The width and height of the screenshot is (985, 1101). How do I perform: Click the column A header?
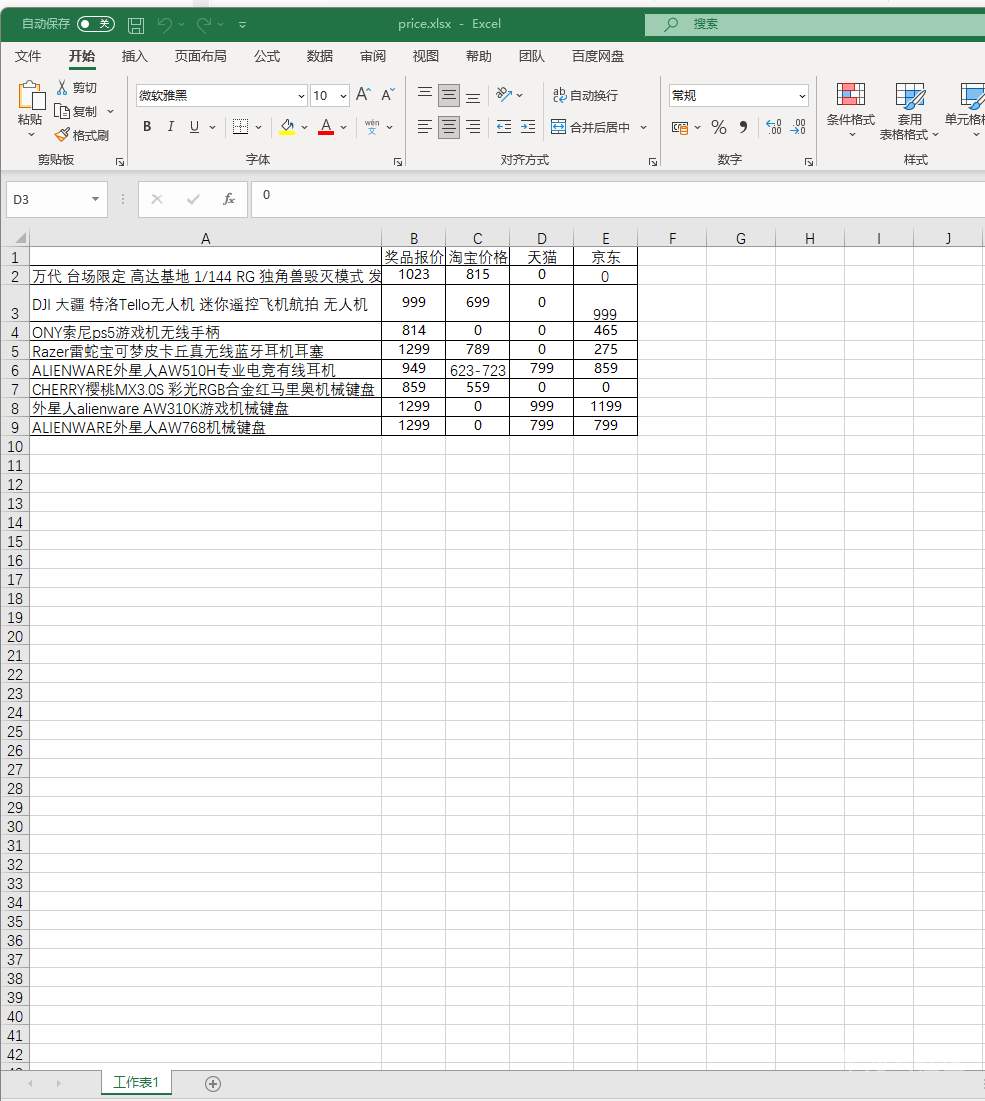[x=205, y=239]
